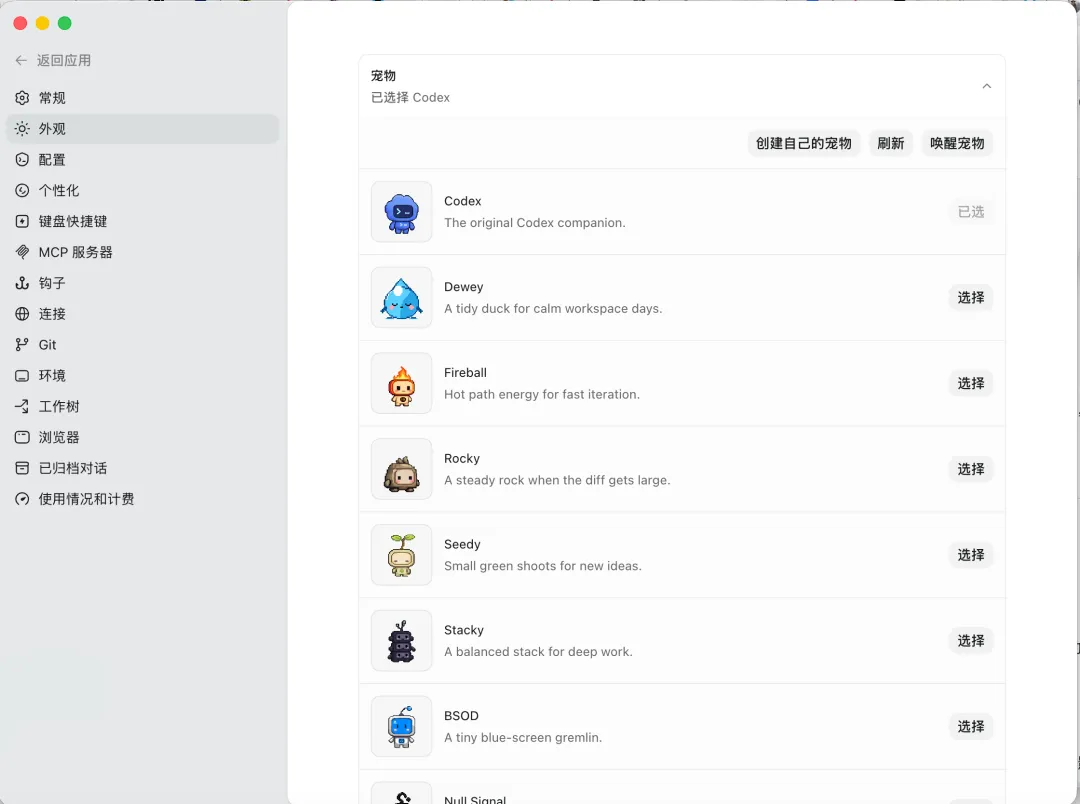Image resolution: width=1080 pixels, height=804 pixels.
Task: Open 已归档对话 page
Action: pyautogui.click(x=143, y=468)
